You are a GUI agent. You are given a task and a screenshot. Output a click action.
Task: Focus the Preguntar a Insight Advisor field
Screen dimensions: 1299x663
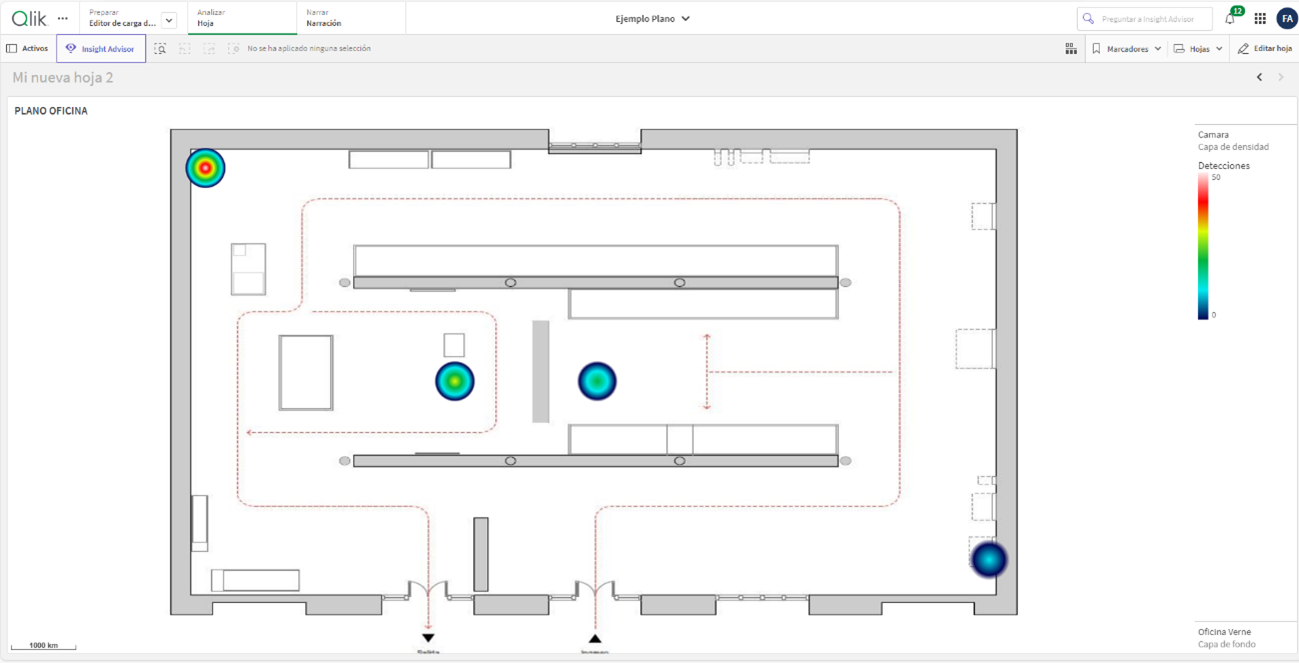click(x=1145, y=18)
